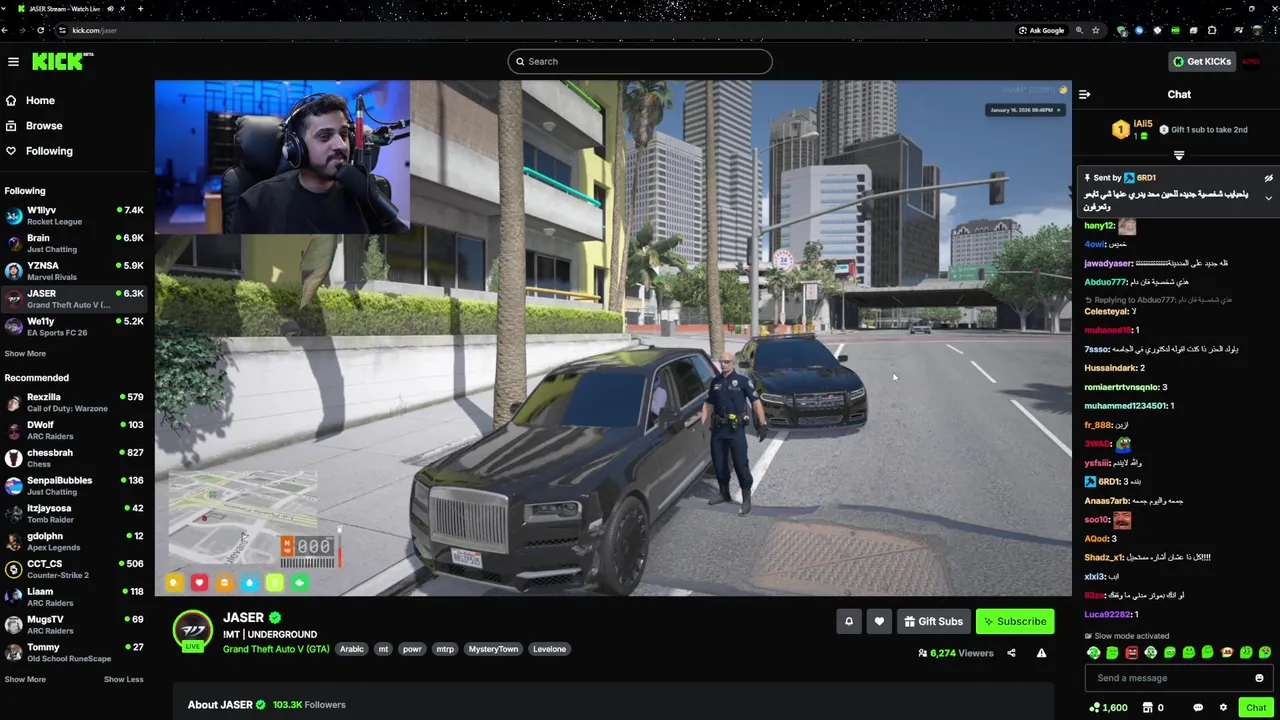Open Grand Theft Auto V category link
Screen dimensions: 1280x720
pos(276,649)
